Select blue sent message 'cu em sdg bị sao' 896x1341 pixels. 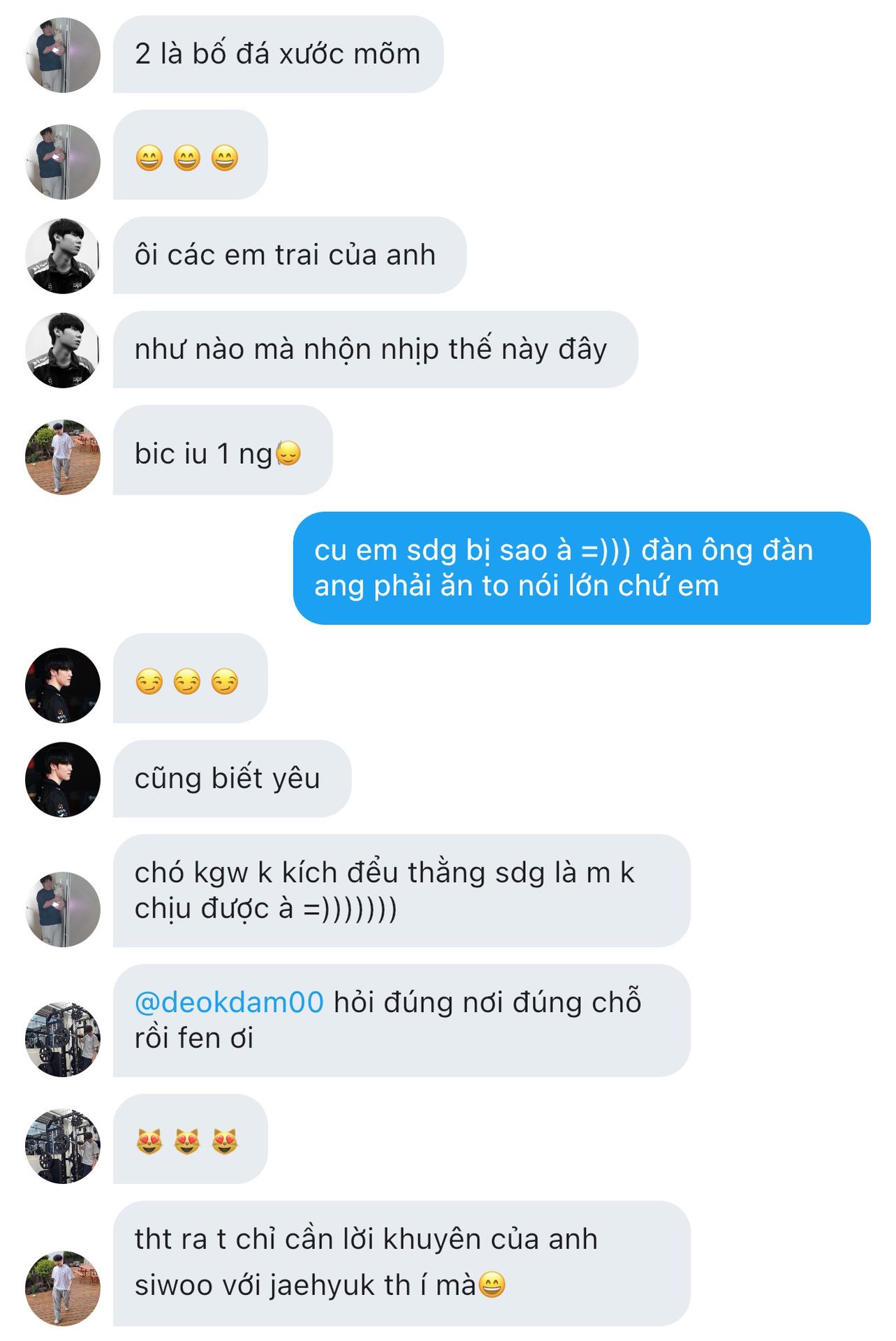582,568
